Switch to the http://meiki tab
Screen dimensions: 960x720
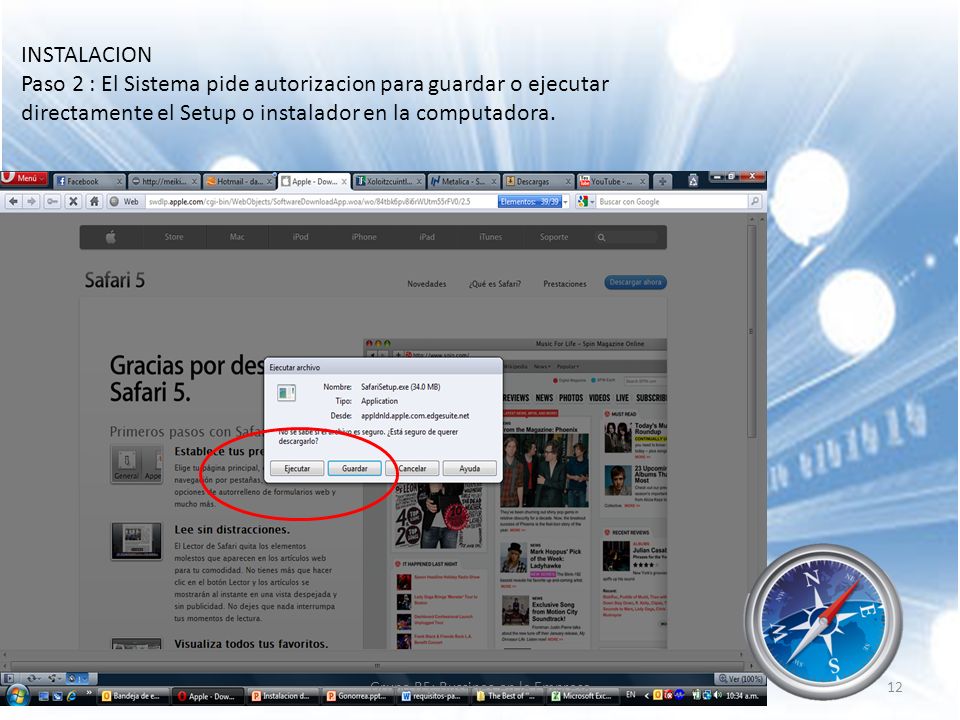point(164,181)
